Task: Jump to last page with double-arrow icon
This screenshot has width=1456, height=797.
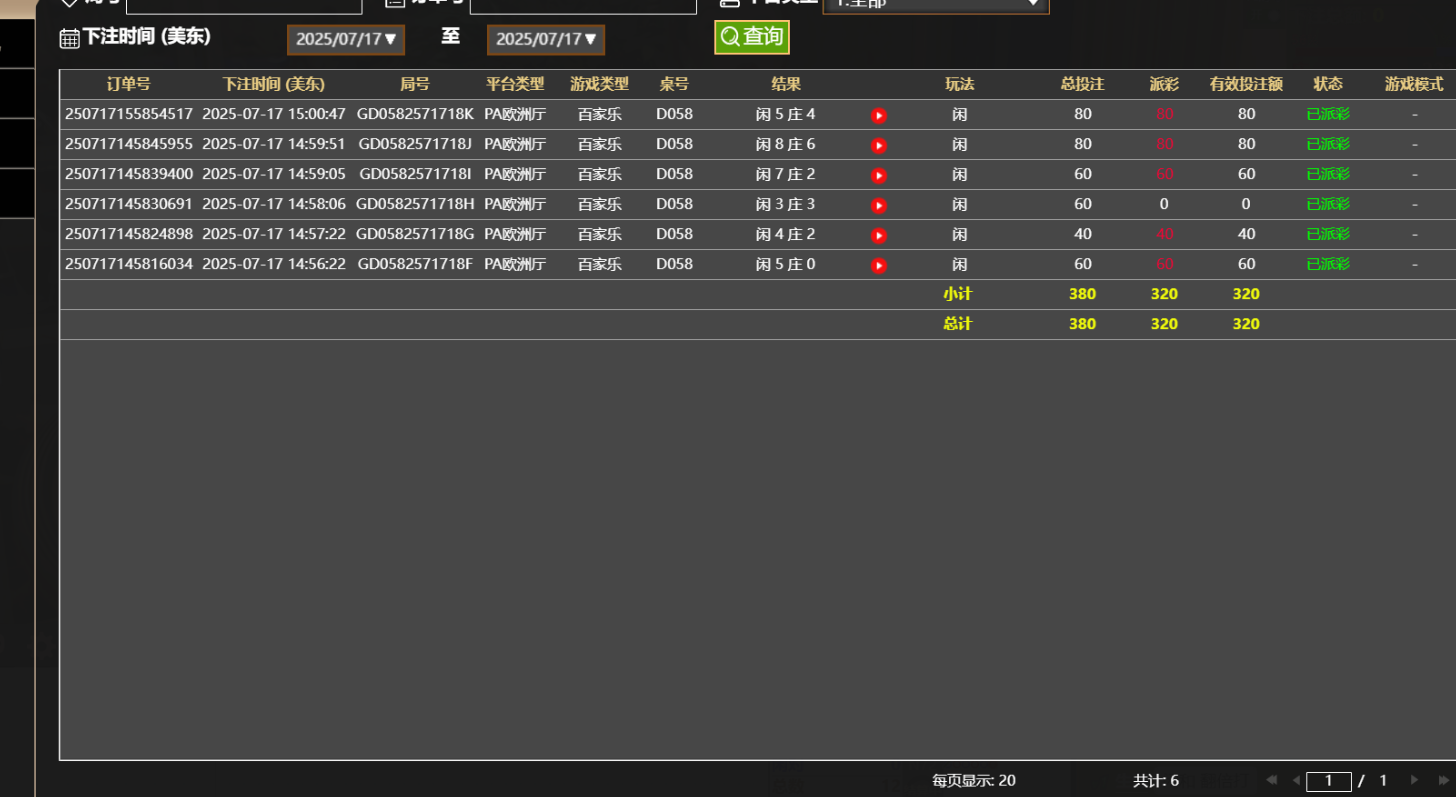Action: coord(1443,780)
